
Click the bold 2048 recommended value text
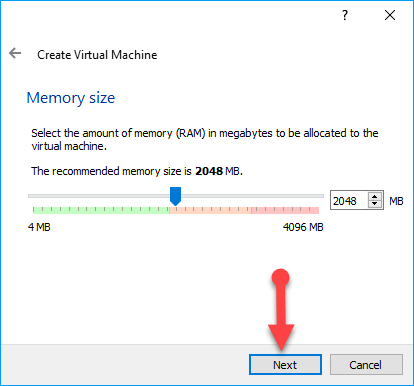[209, 171]
